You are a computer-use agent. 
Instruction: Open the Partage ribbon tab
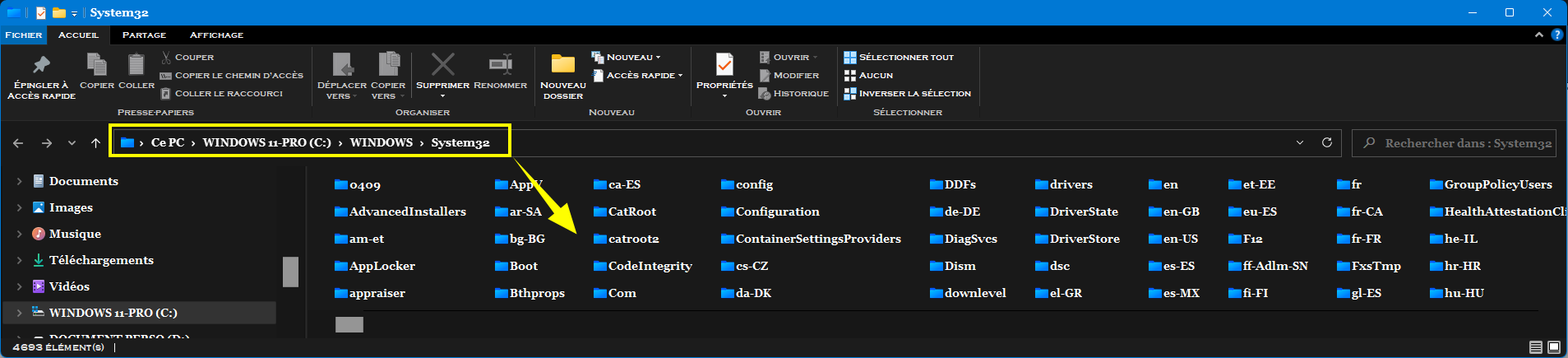pyautogui.click(x=144, y=35)
